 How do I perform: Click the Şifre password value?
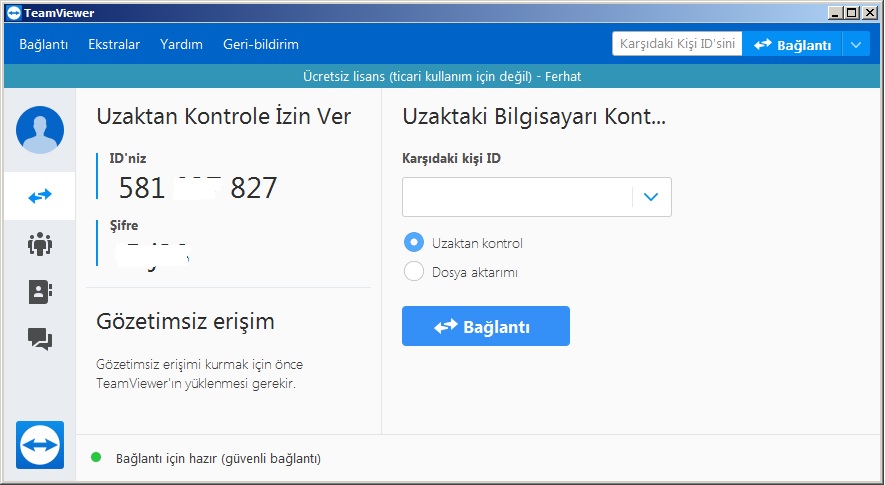[x=154, y=255]
